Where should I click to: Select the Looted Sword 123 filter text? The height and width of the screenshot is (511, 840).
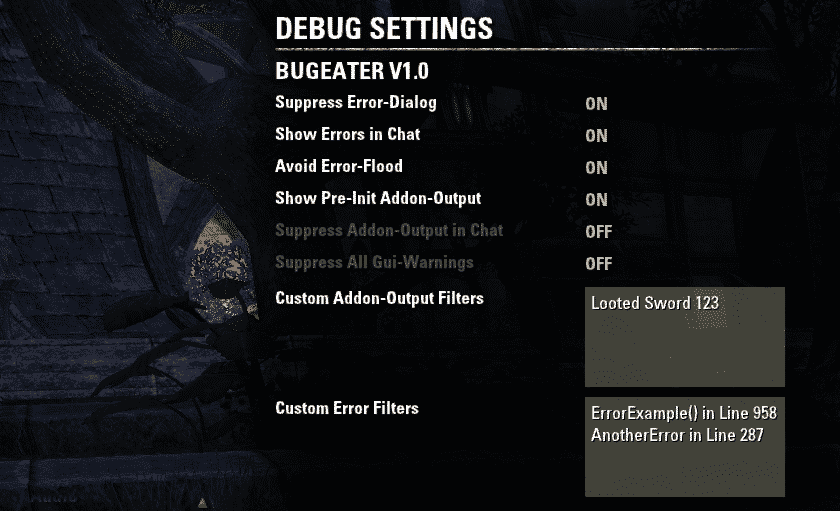pyautogui.click(x=655, y=303)
